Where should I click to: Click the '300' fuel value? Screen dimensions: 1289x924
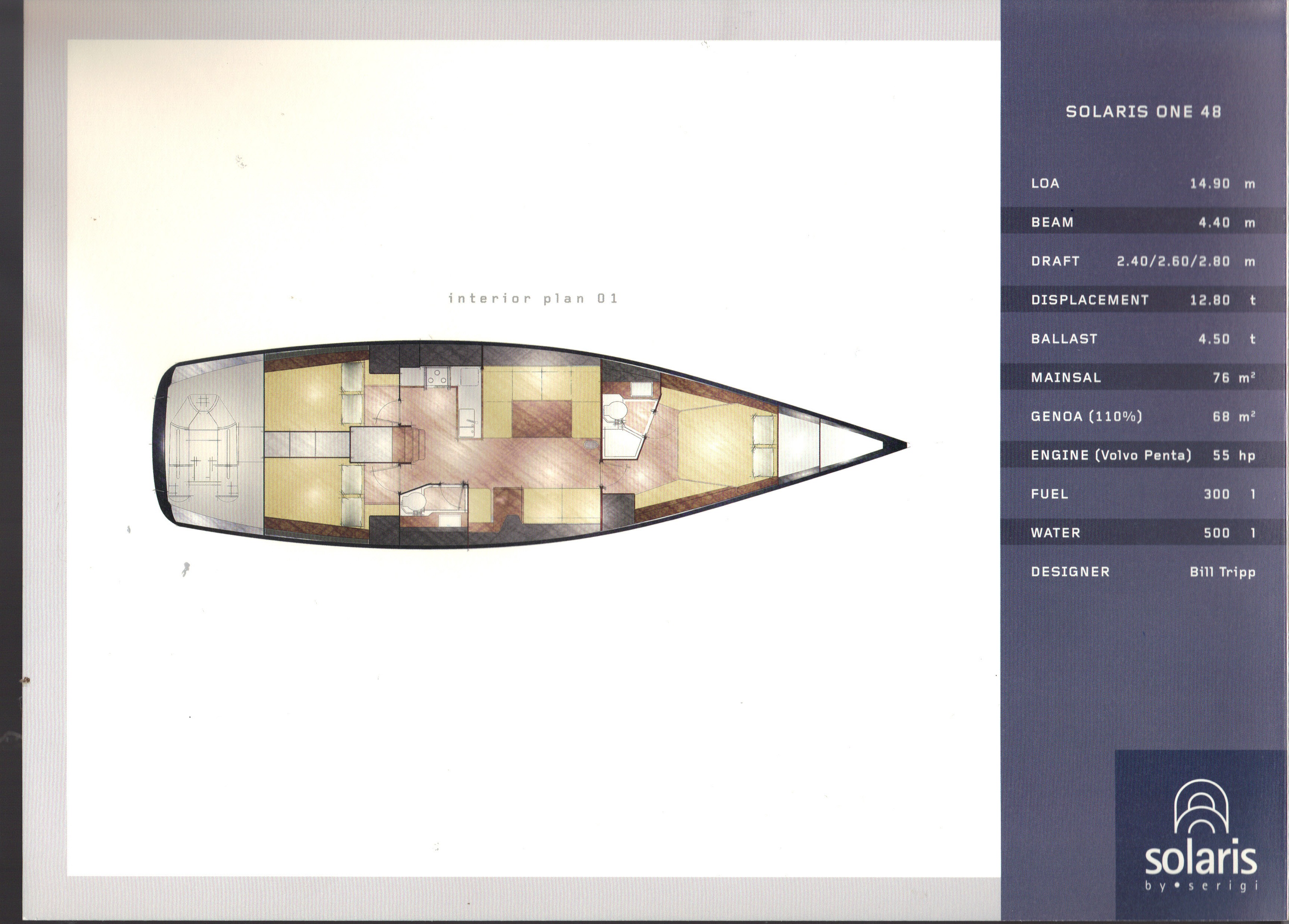[1217, 494]
